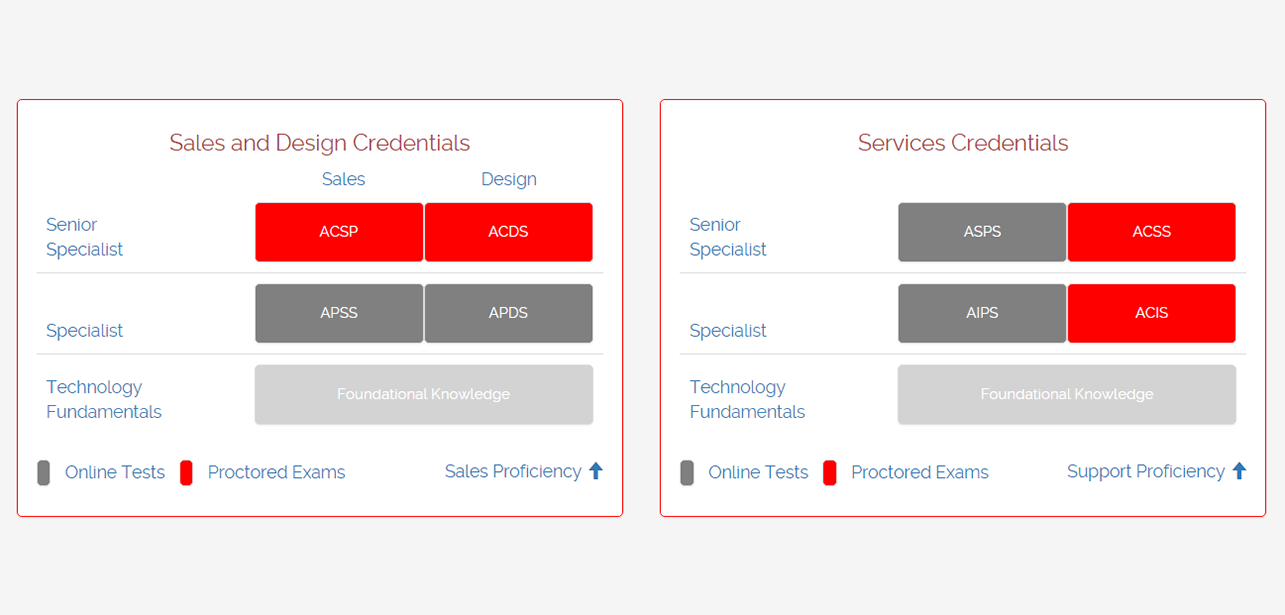Click Technology Fundamentals label in Sales and Design panel

104,399
